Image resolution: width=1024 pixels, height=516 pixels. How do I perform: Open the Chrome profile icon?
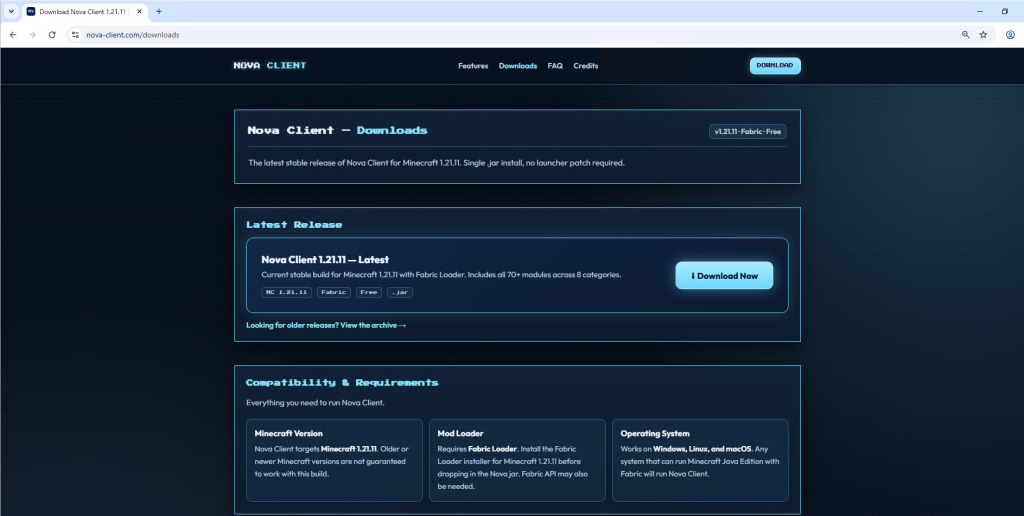[1010, 35]
